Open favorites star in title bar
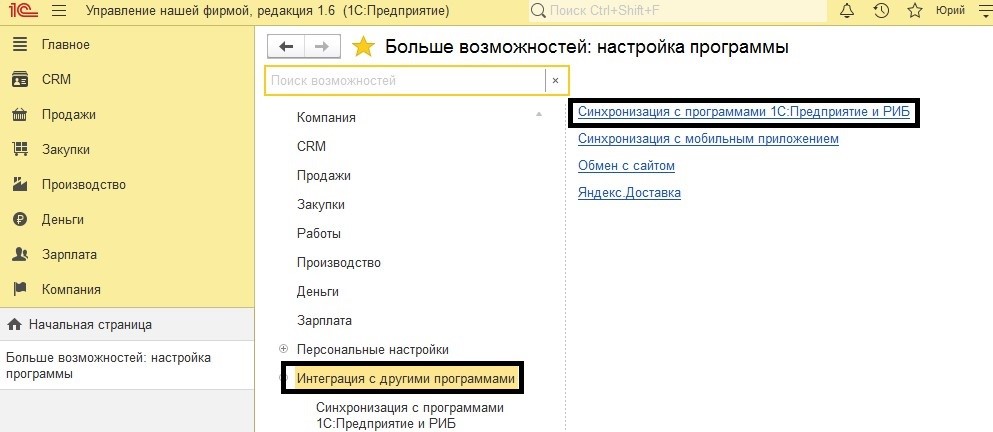This screenshot has width=993, height=432. point(914,11)
